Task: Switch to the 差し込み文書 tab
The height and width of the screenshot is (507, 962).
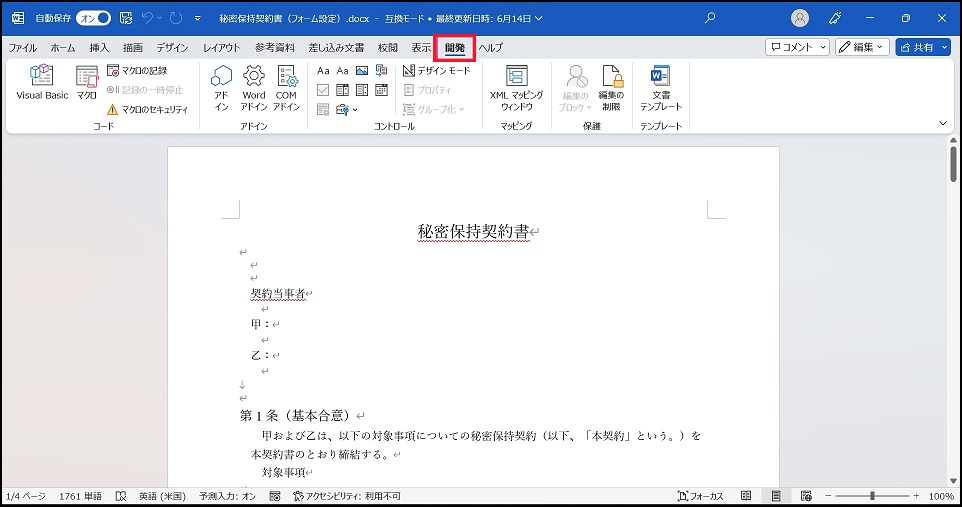Action: coord(336,47)
